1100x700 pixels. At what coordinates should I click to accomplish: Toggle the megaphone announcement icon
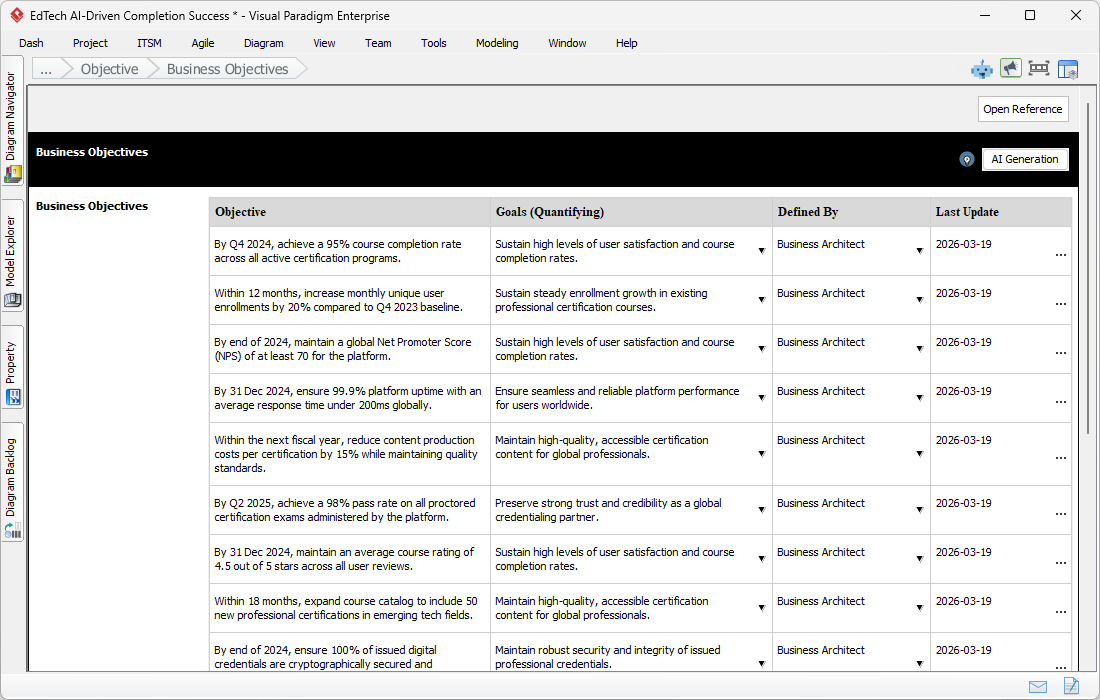pyautogui.click(x=1011, y=68)
